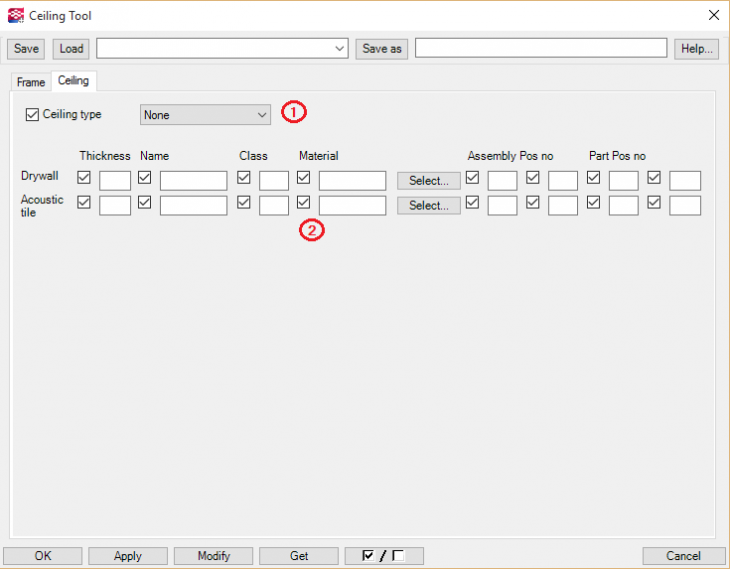This screenshot has width=730, height=569.
Task: Toggle the Acoustic tile Material checkbox
Action: tap(304, 203)
